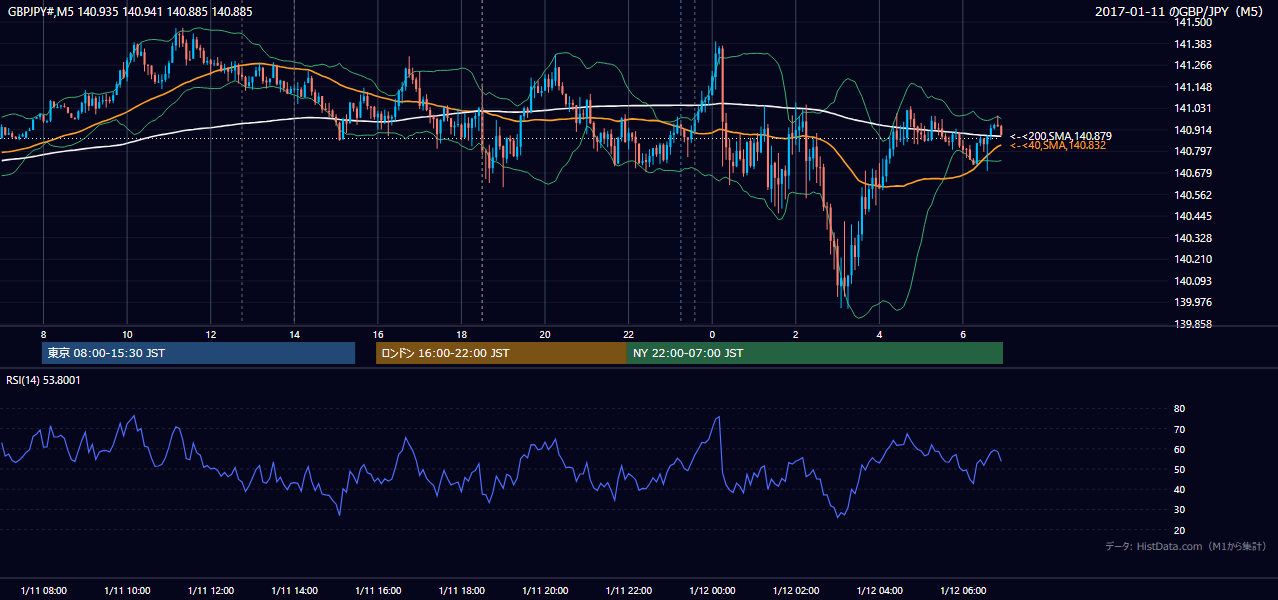Click the 1/11 08:00 time label
Image resolution: width=1278 pixels, height=600 pixels.
43,591
